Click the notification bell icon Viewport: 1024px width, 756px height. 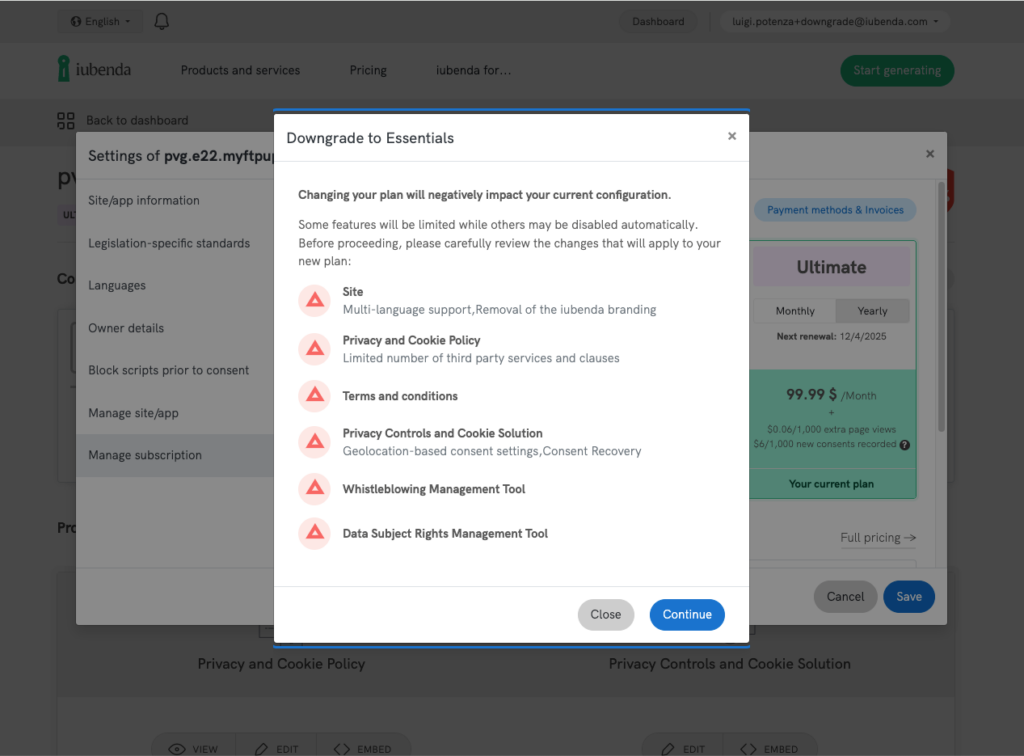pyautogui.click(x=162, y=21)
